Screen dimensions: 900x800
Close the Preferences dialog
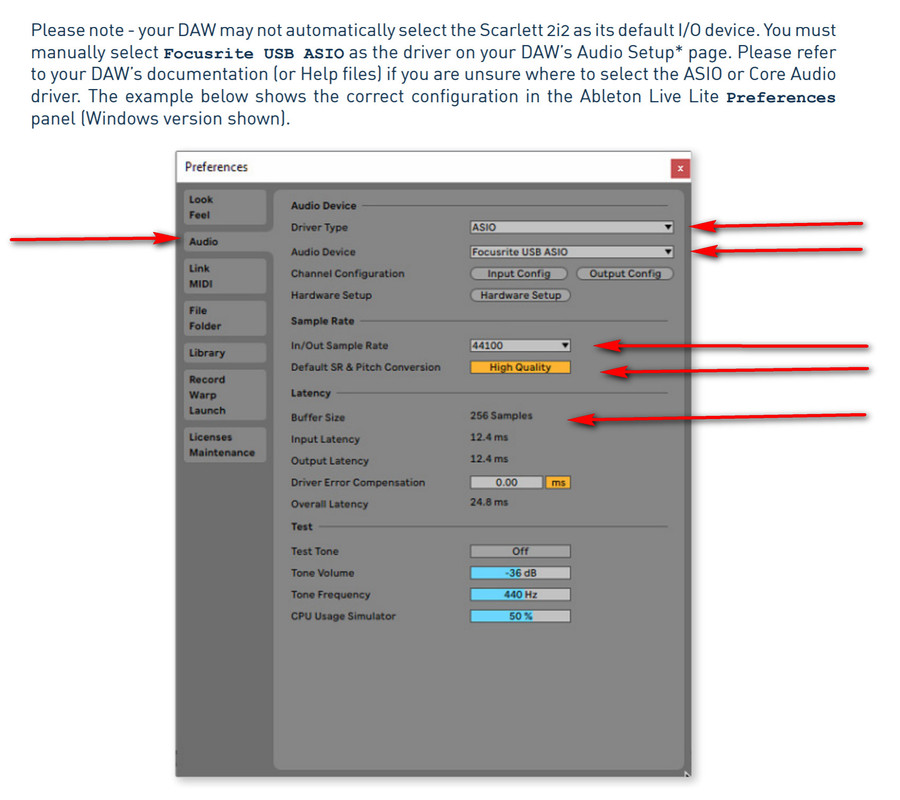pos(680,169)
